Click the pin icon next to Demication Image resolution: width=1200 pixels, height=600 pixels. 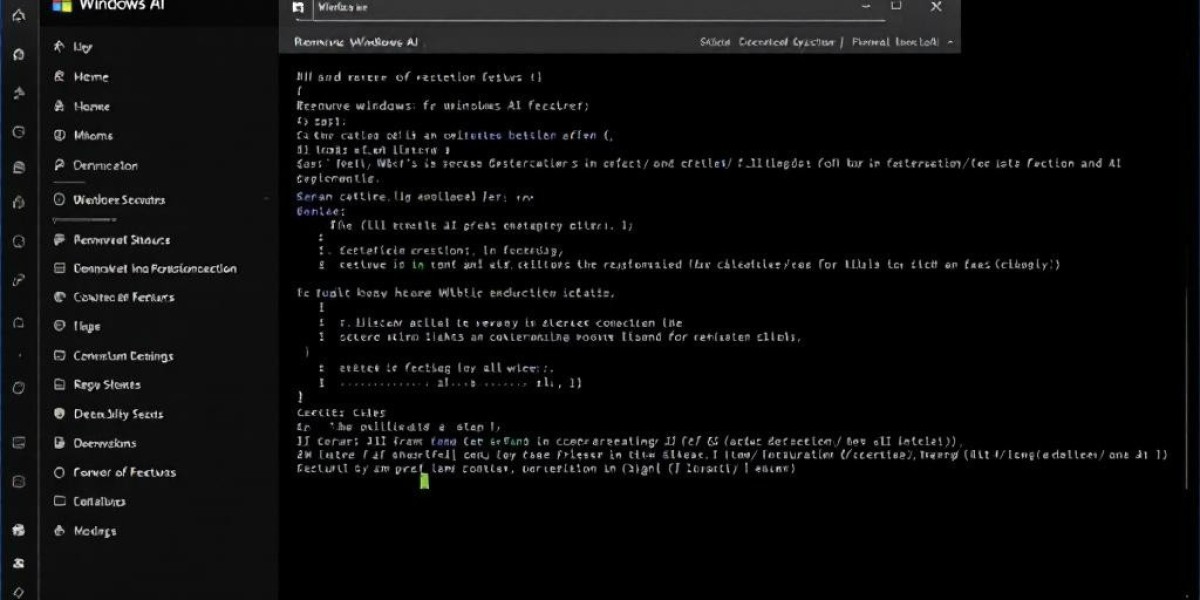coord(58,166)
